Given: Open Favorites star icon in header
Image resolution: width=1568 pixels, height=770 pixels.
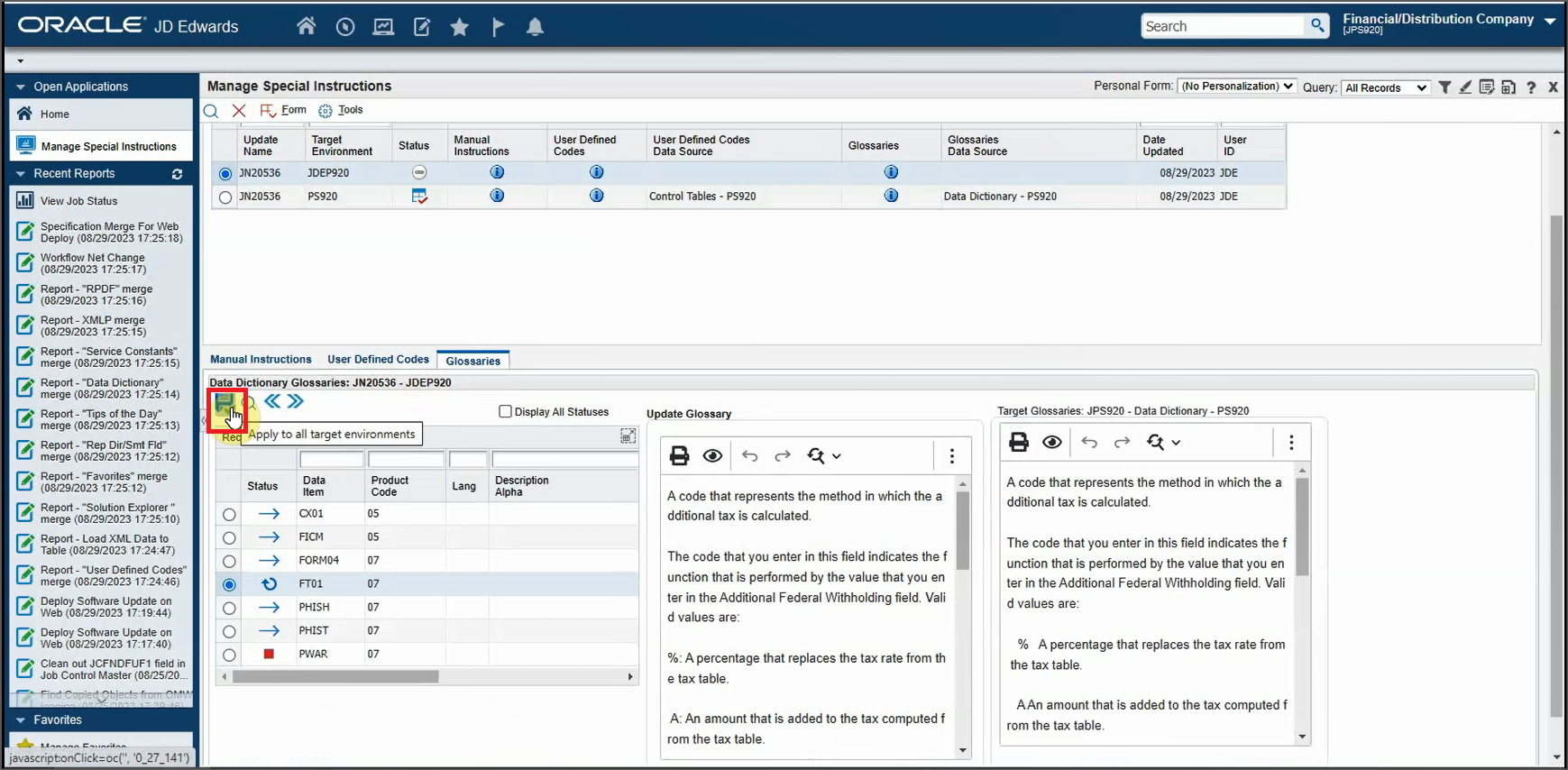Looking at the screenshot, I should click(460, 27).
